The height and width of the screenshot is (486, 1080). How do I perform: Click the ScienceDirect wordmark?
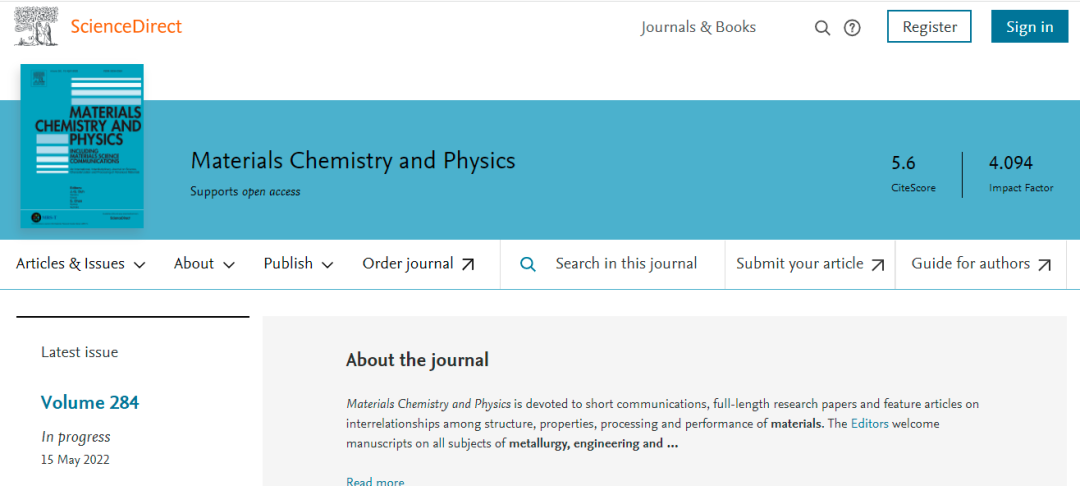[126, 26]
